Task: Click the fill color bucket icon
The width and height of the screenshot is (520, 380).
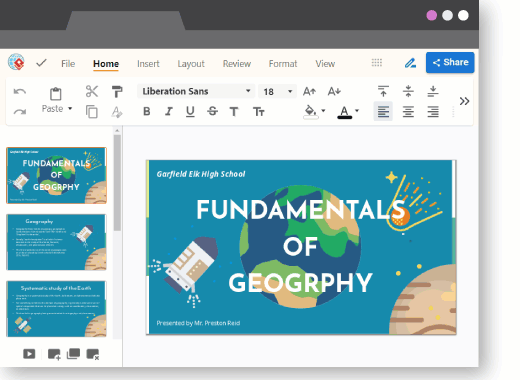Action: [310, 112]
